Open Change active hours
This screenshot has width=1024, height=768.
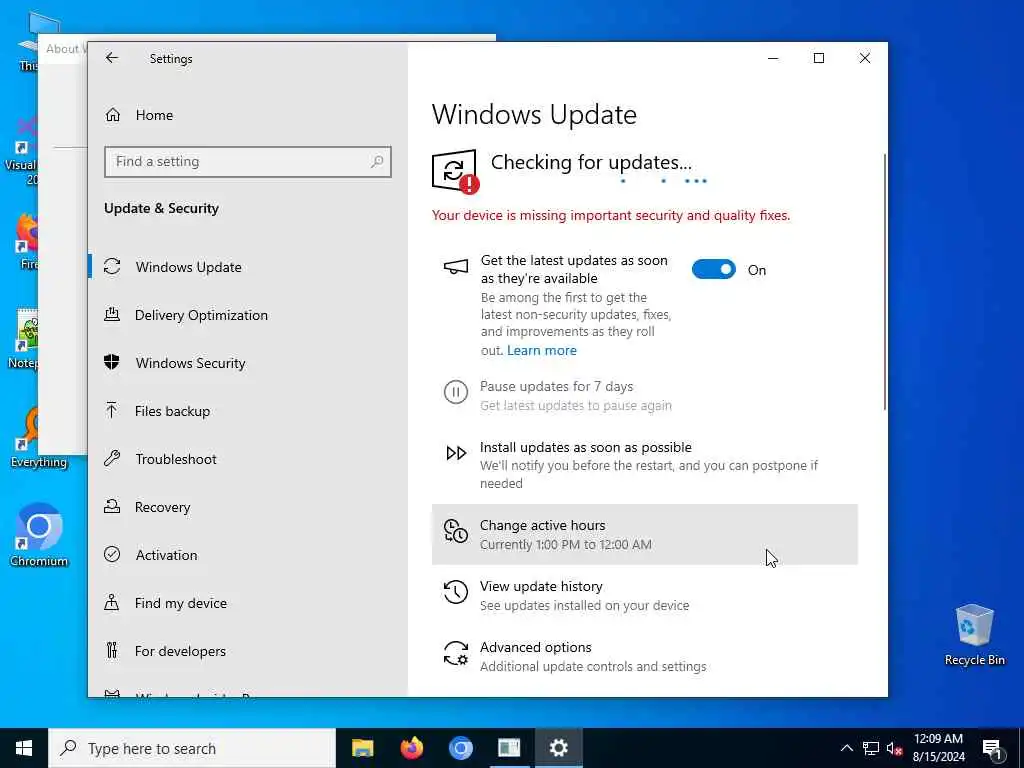click(645, 534)
